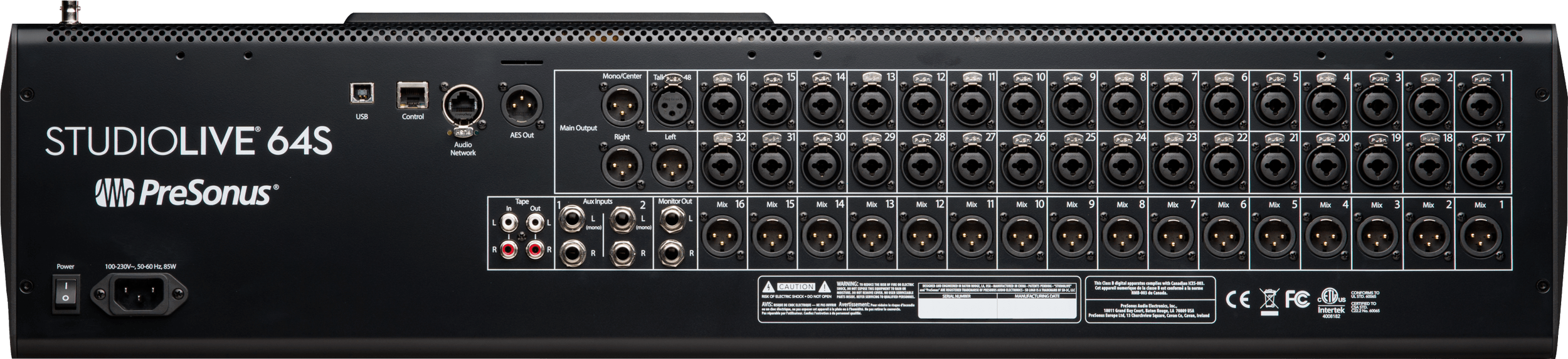This screenshot has height=359, width=1568.
Task: Click the Mix 16 XLR output
Action: [721, 237]
